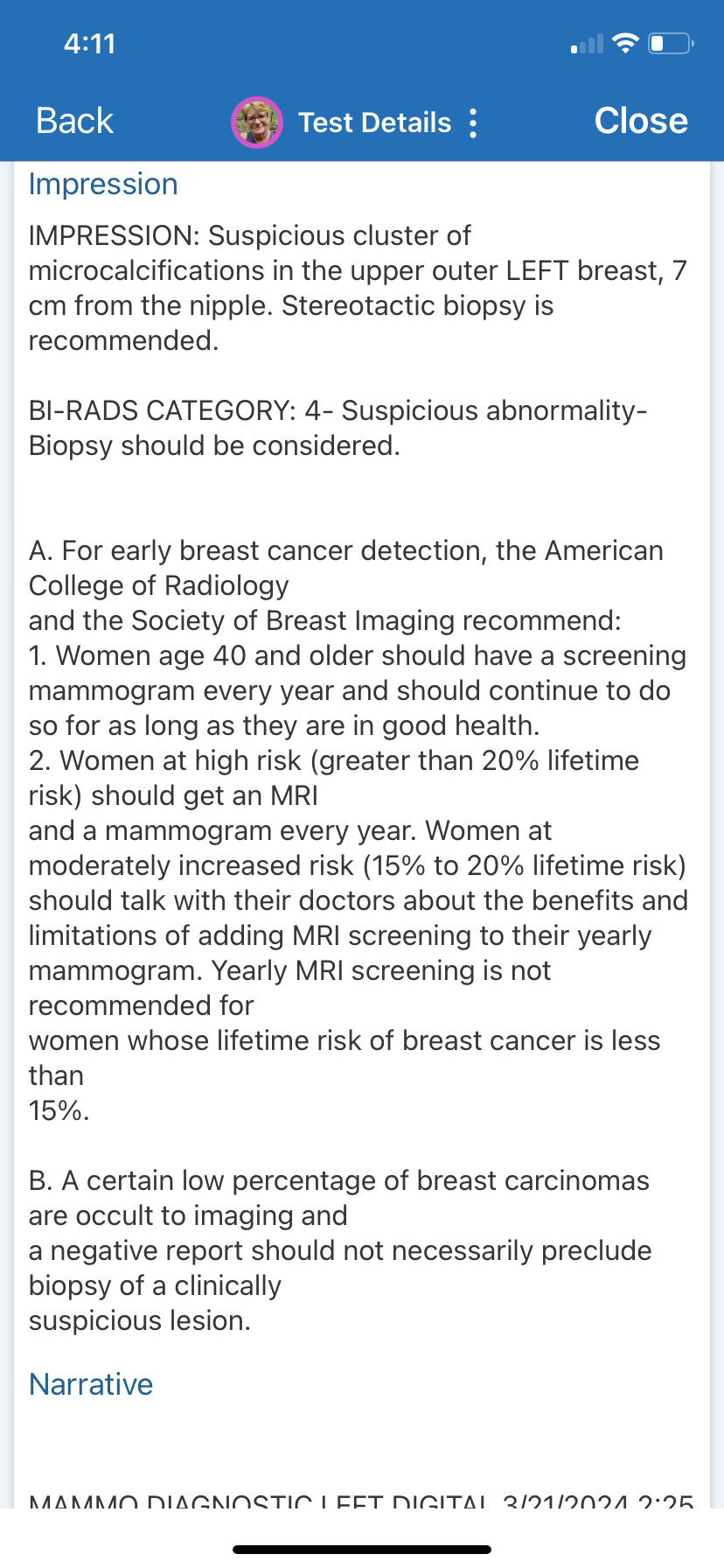Viewport: 724px width, 1568px height.
Task: Open the three-dot options menu
Action: 473,123
